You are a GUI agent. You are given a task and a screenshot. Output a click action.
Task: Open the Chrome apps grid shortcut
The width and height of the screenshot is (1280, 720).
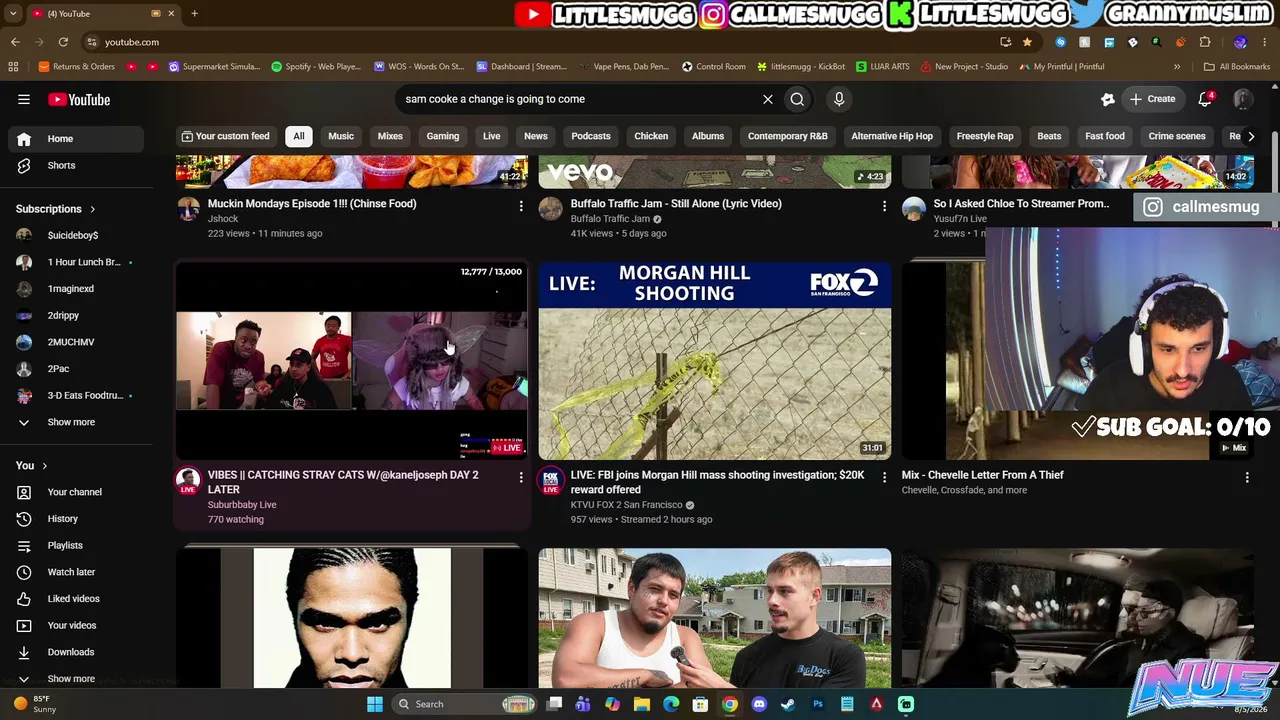(13, 66)
